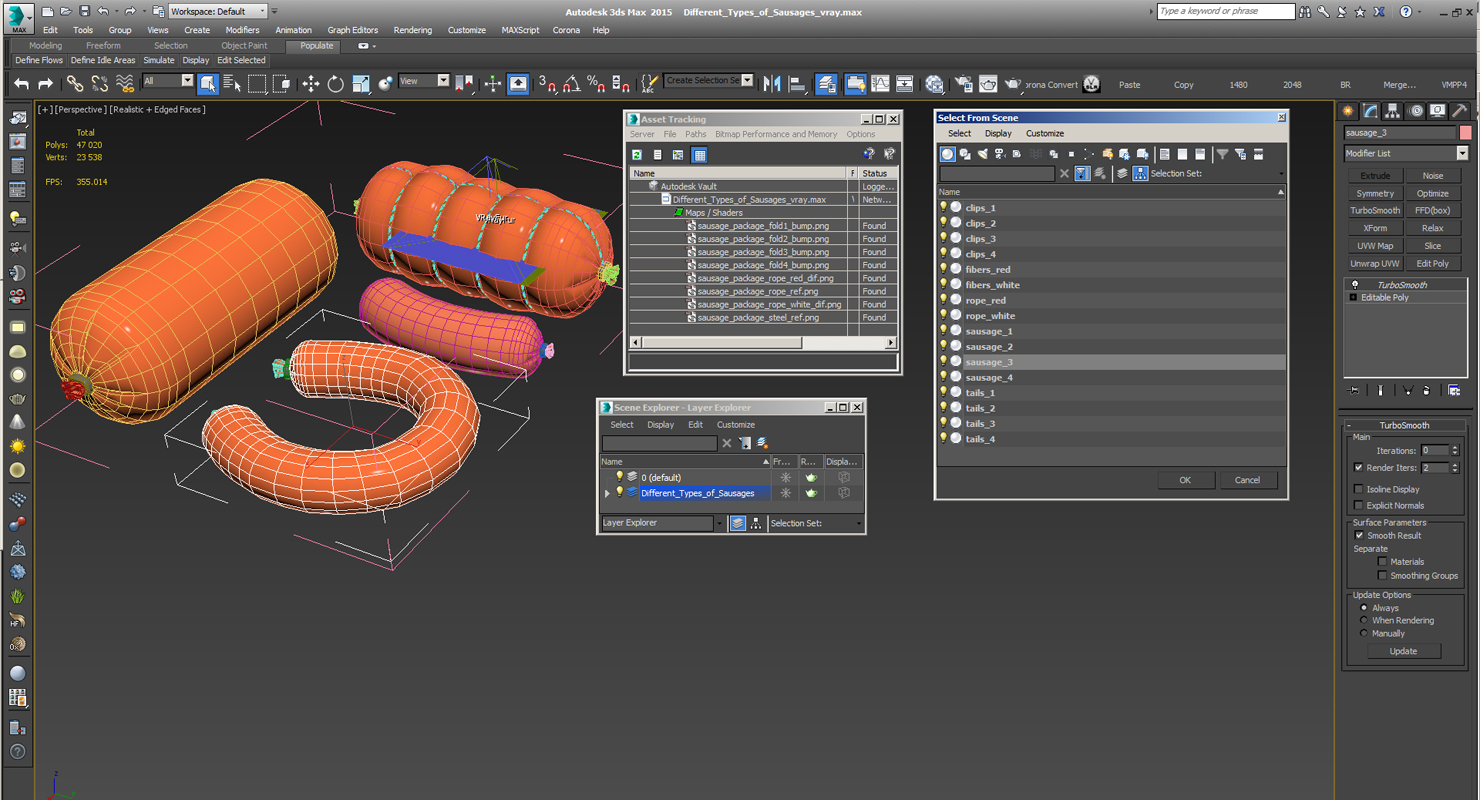This screenshot has height=800, width=1480.
Task: Click the Asset Tracking horizontal scrollbar
Action: point(762,342)
